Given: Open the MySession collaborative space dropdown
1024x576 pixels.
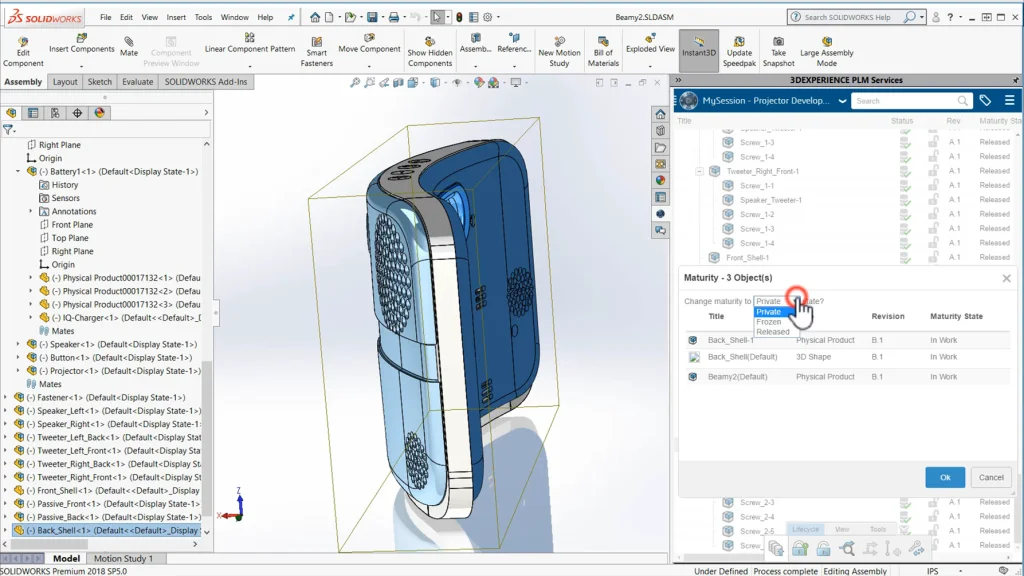Looking at the screenshot, I should [842, 101].
